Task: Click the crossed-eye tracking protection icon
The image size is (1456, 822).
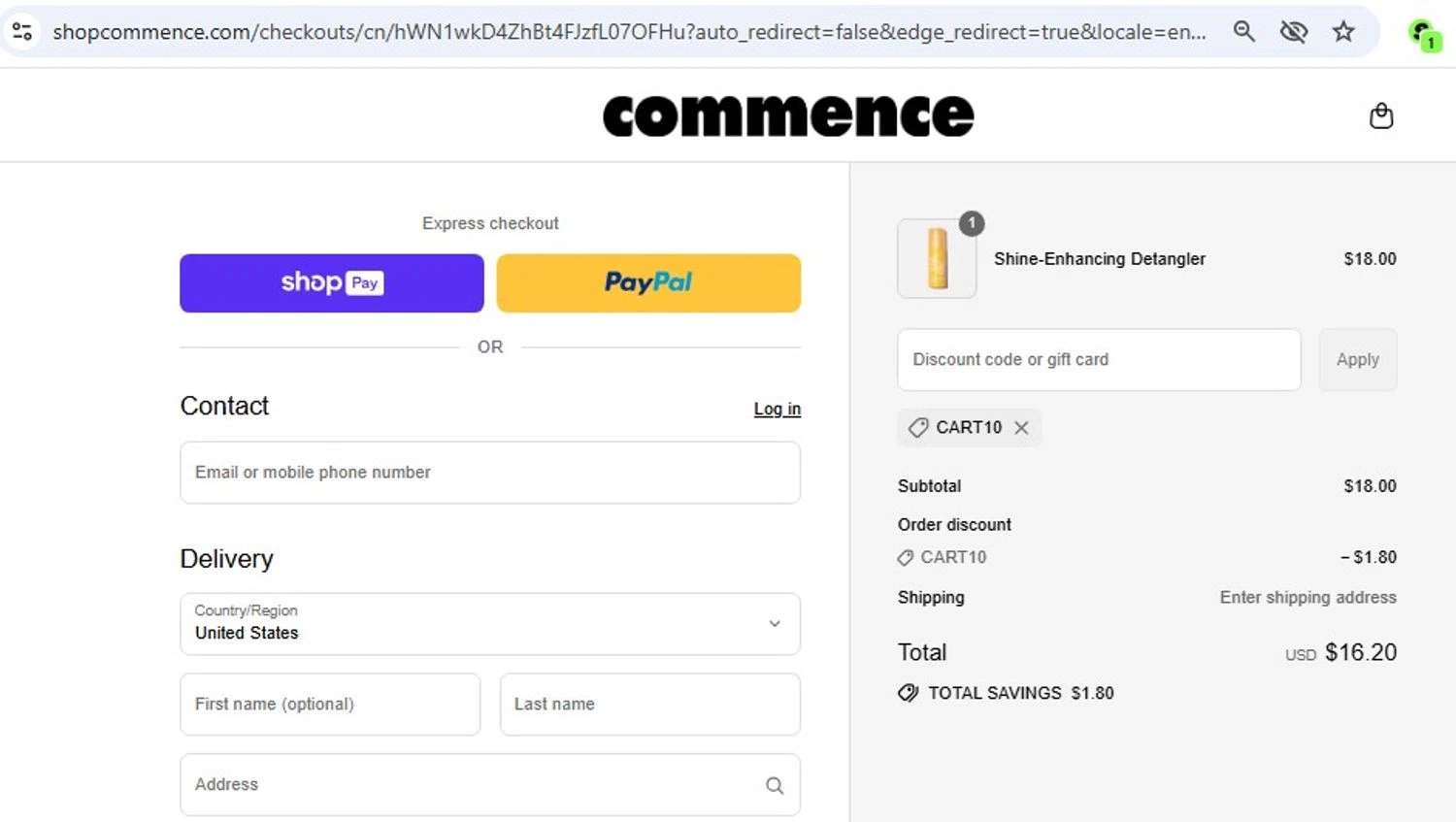Action: coord(1293,31)
